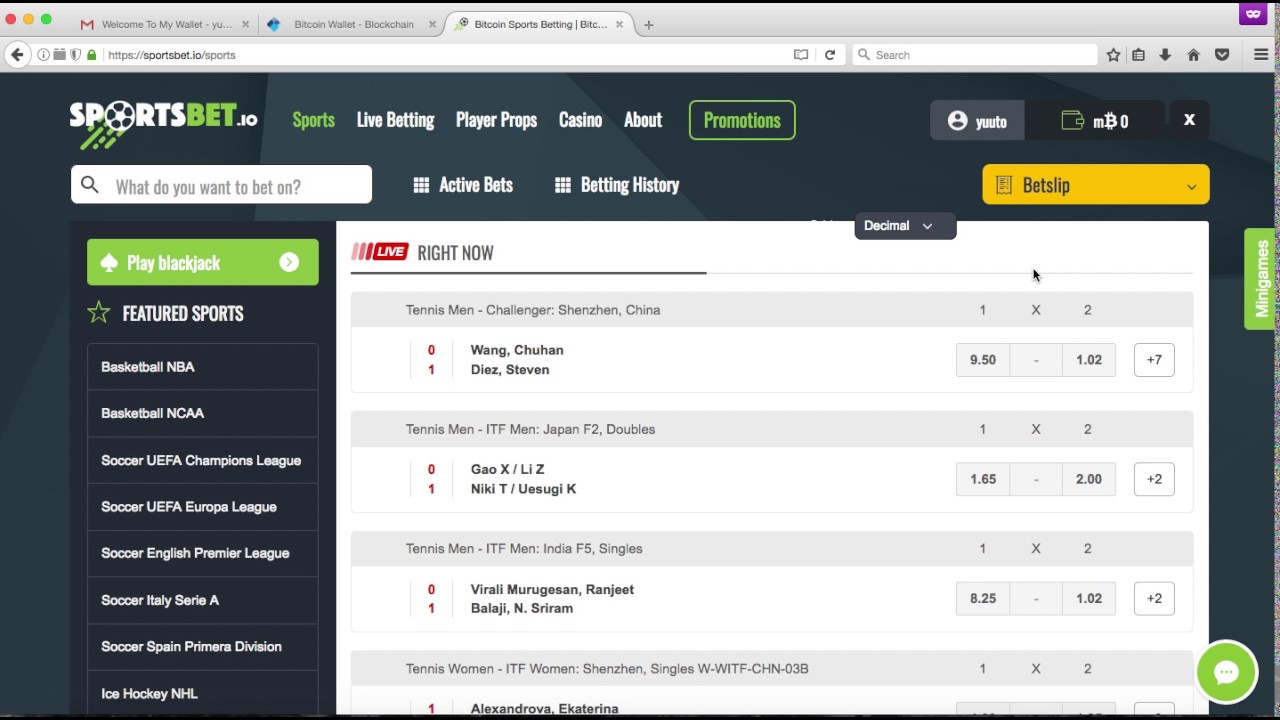Bet on Diez, Steven at 1.02
This screenshot has width=1280, height=720.
point(1089,360)
